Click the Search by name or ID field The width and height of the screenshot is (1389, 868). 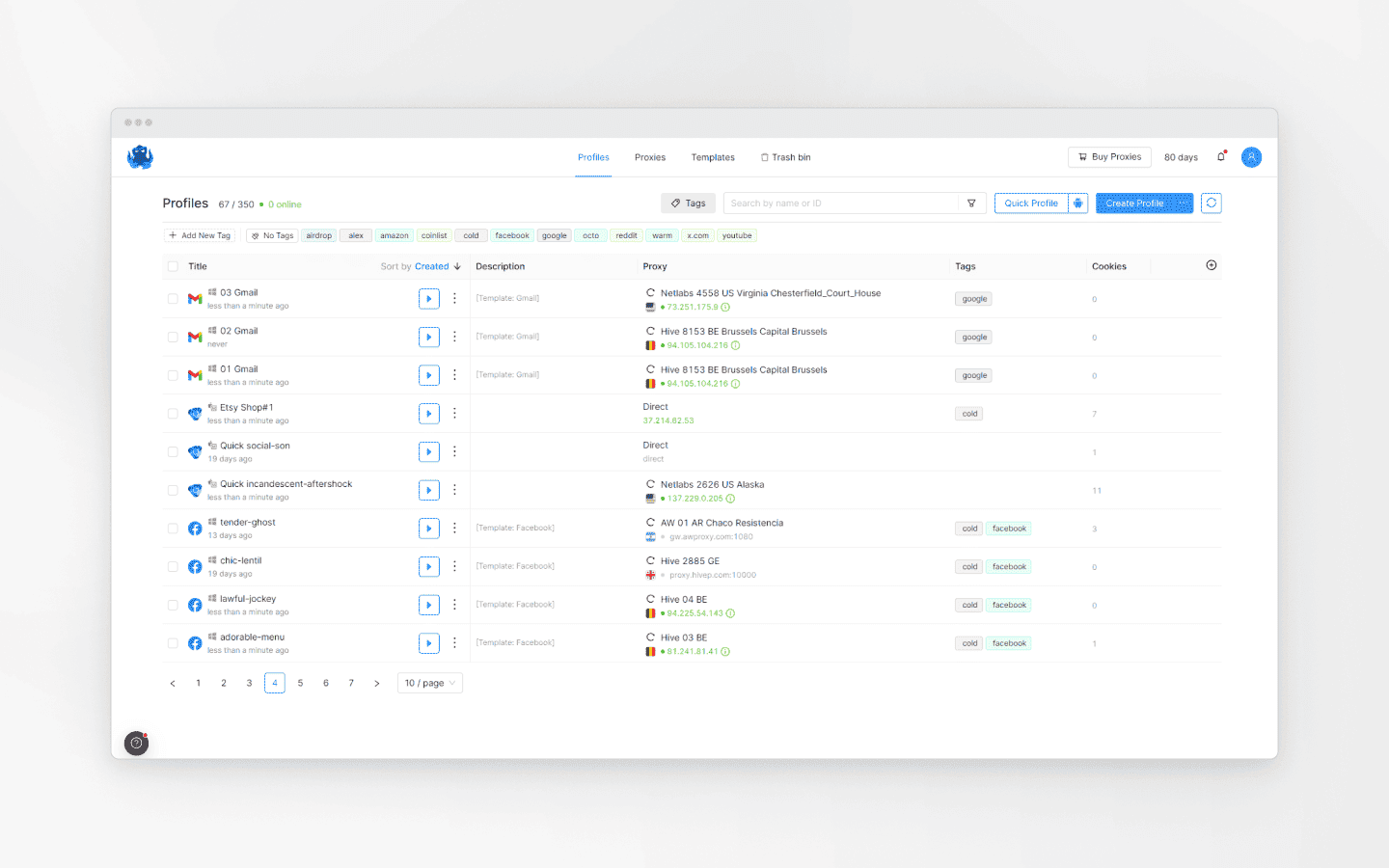coord(841,203)
